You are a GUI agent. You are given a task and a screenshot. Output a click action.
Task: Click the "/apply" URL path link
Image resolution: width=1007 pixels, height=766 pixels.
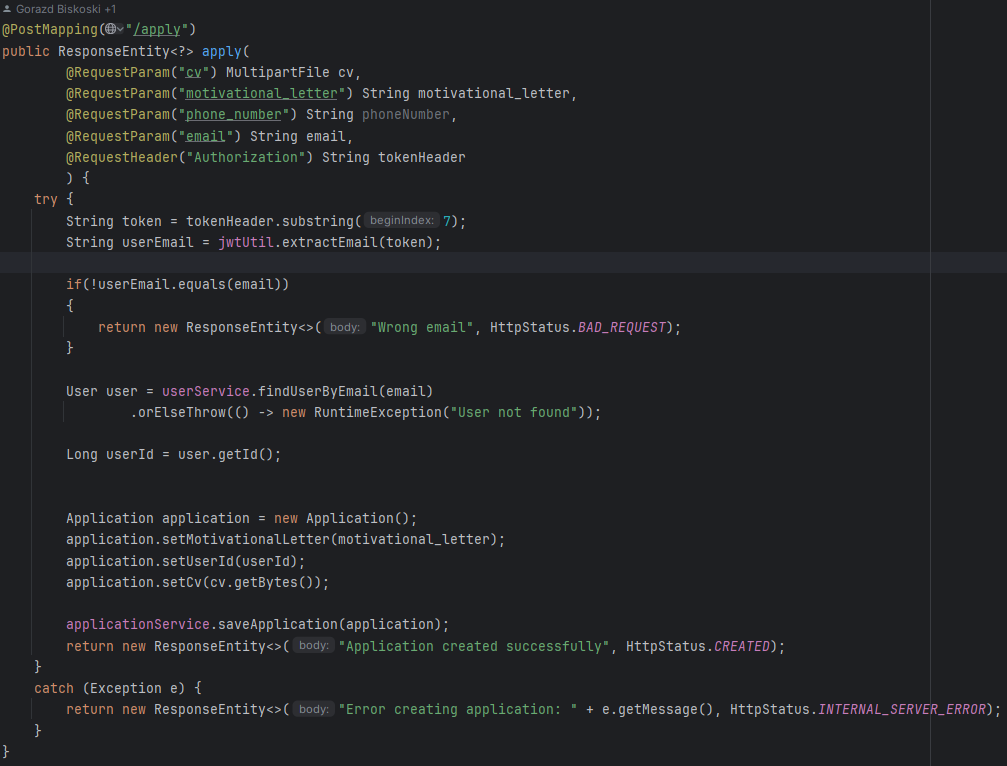tap(163, 30)
